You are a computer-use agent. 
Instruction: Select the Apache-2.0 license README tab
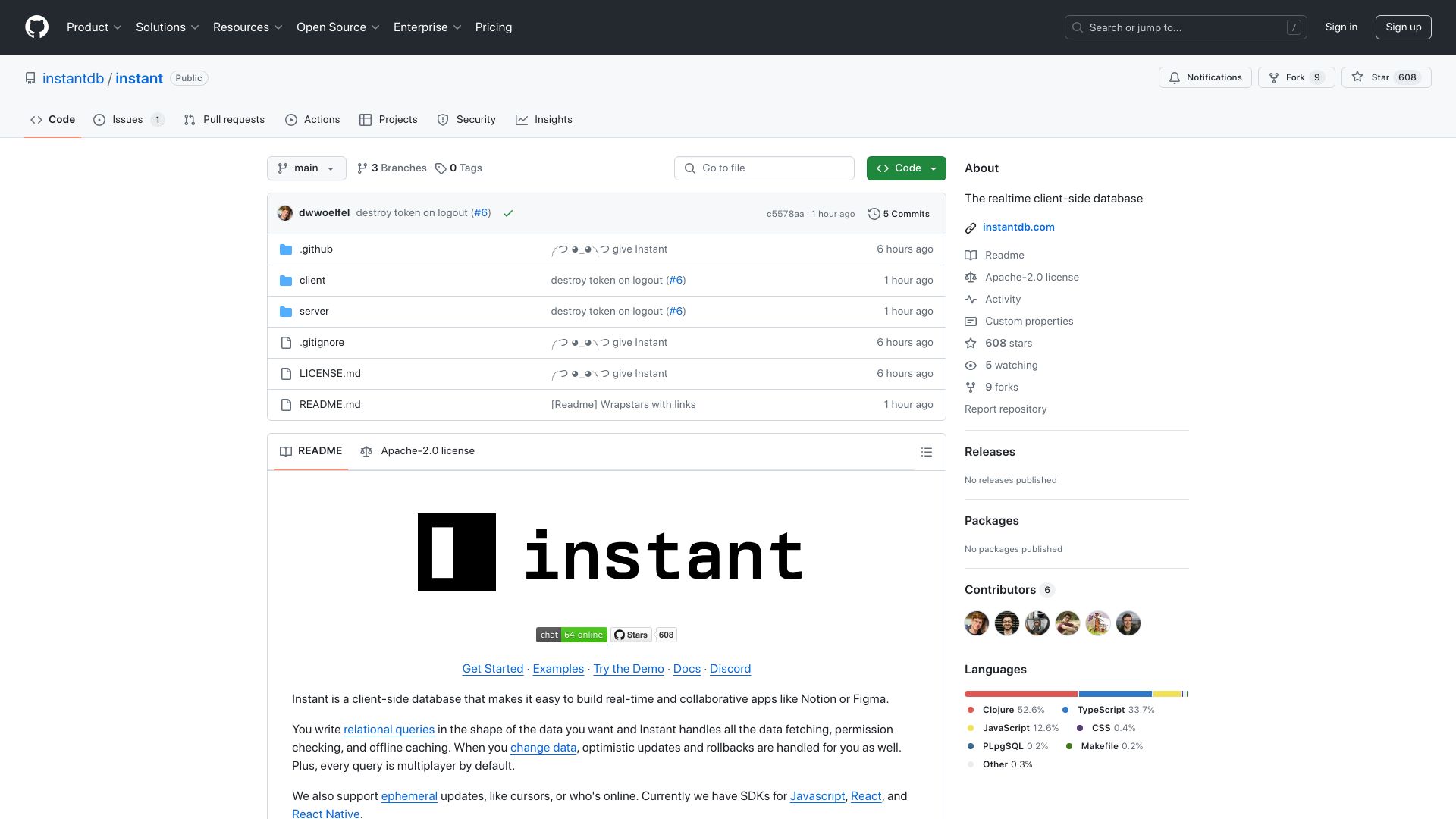[418, 451]
